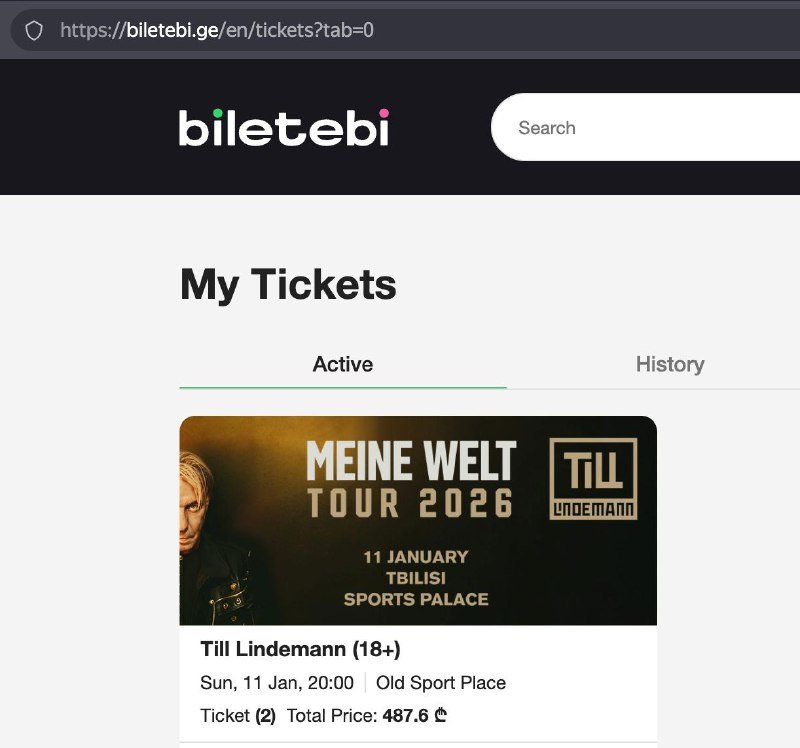This screenshot has width=800, height=748.
Task: Click the pink dot on the biletebi logo
Action: tap(384, 113)
